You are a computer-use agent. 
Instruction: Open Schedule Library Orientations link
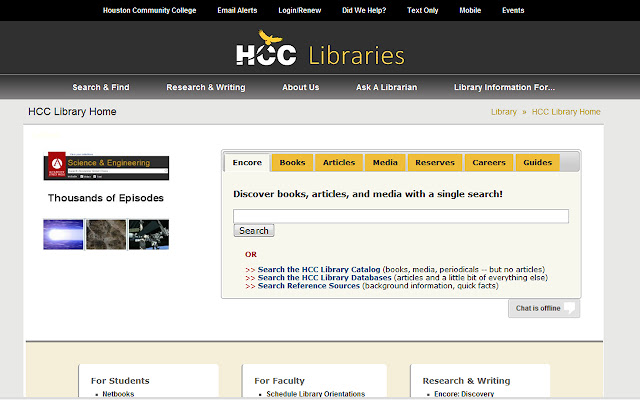pos(316,394)
